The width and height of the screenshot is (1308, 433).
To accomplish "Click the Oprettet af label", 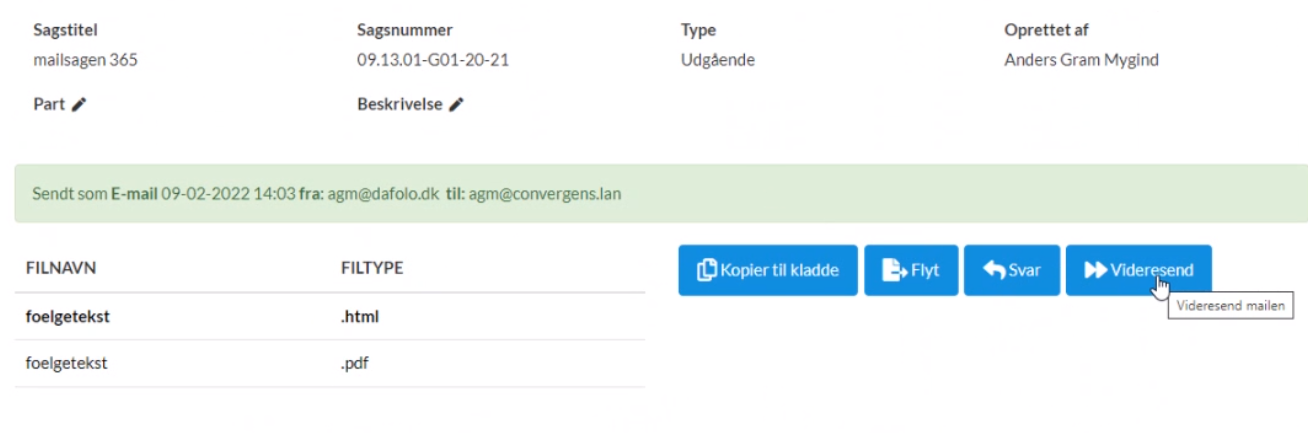I will (1045, 30).
